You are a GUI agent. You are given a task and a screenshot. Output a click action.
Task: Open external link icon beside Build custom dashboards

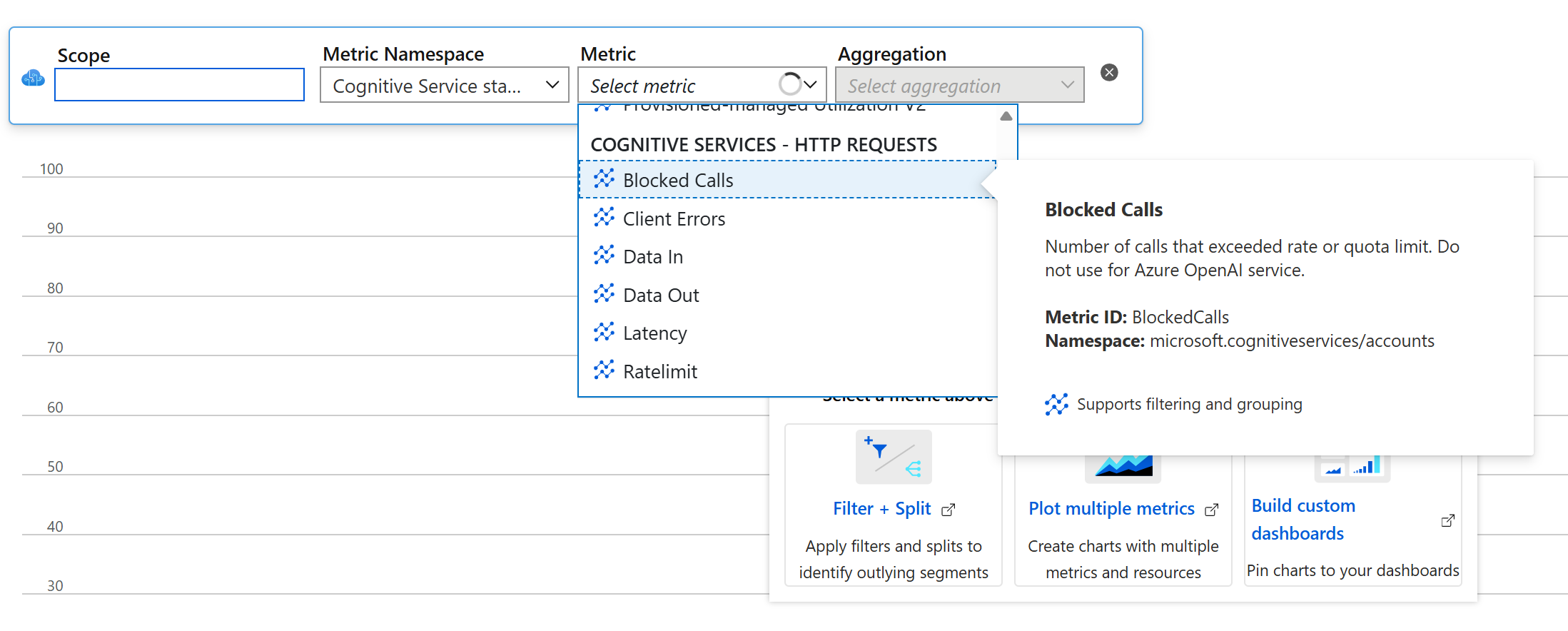[x=1447, y=520]
